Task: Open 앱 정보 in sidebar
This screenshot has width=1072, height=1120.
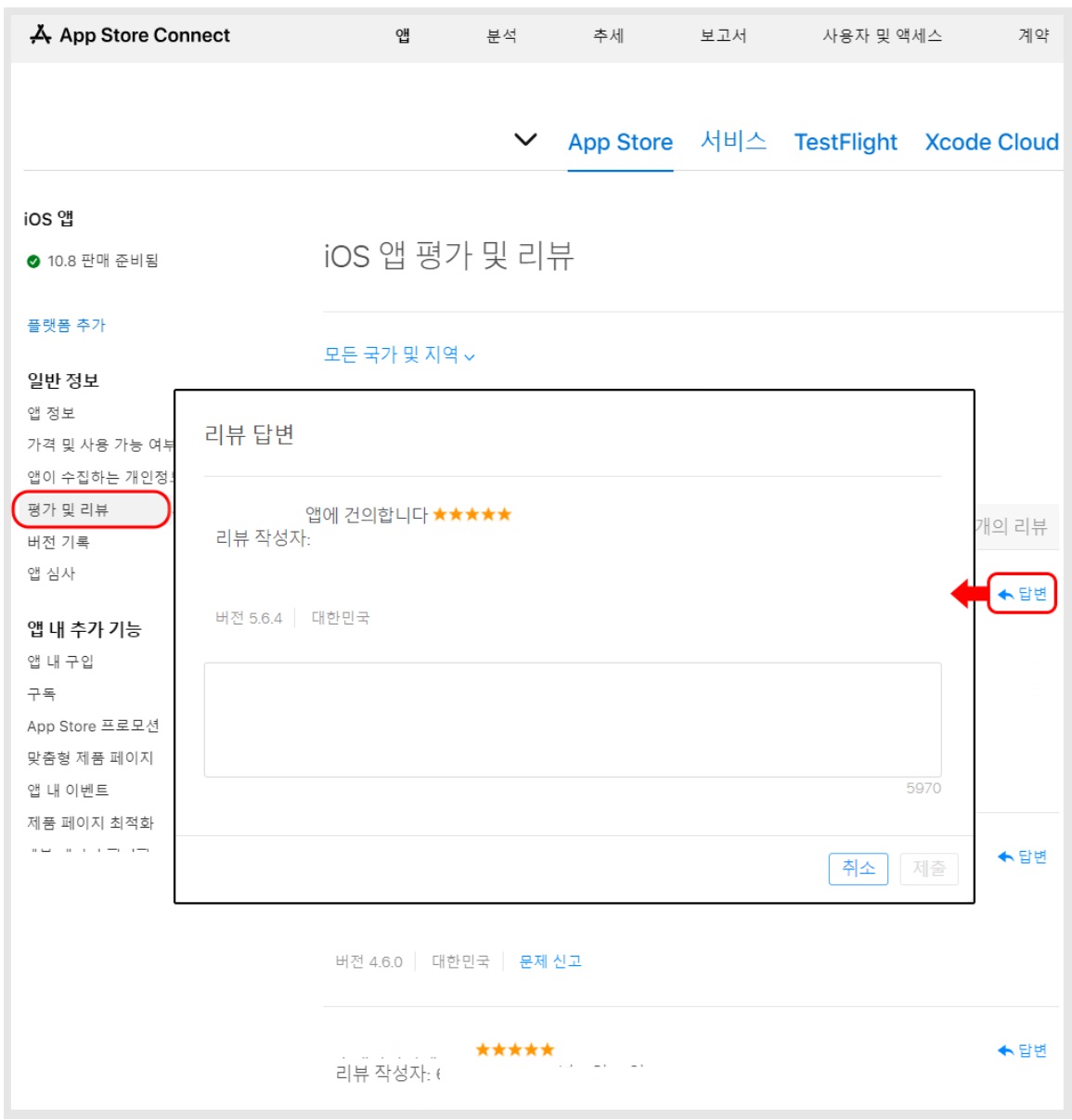Action: tap(51, 413)
